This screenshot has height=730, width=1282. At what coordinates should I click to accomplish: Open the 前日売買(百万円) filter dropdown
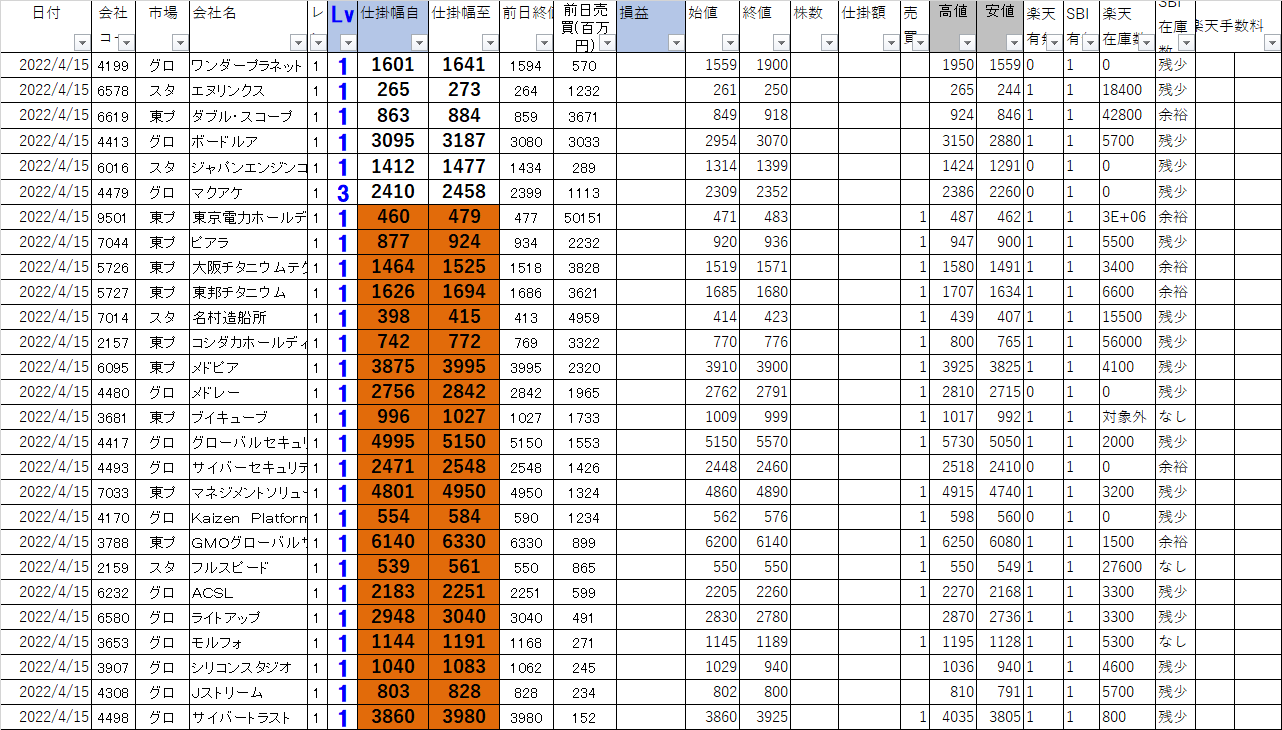click(x=607, y=43)
